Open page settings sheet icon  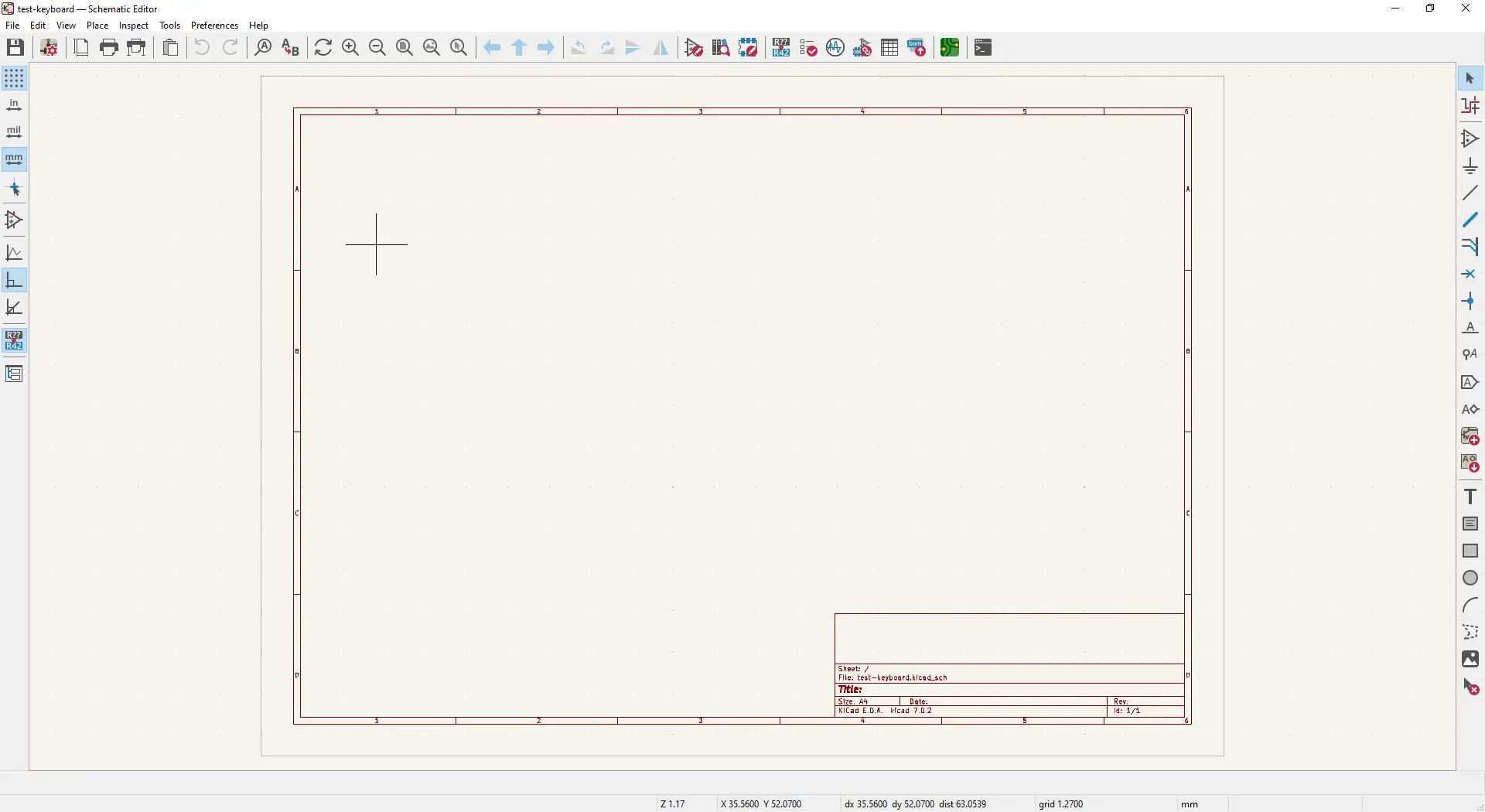(x=82, y=48)
